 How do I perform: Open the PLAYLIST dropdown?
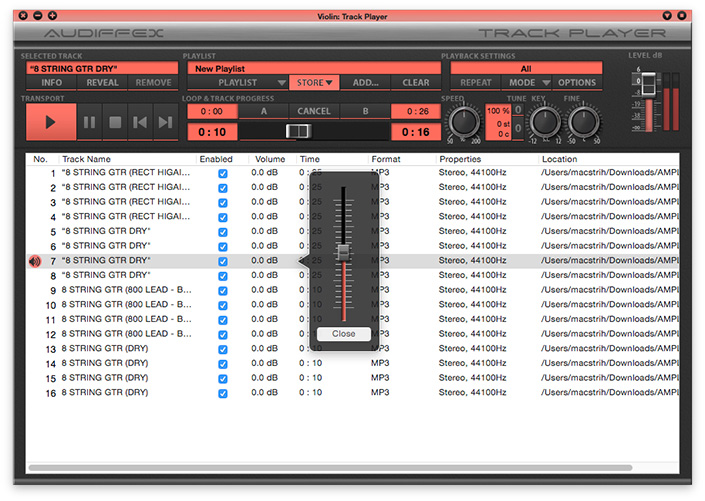[x=237, y=83]
